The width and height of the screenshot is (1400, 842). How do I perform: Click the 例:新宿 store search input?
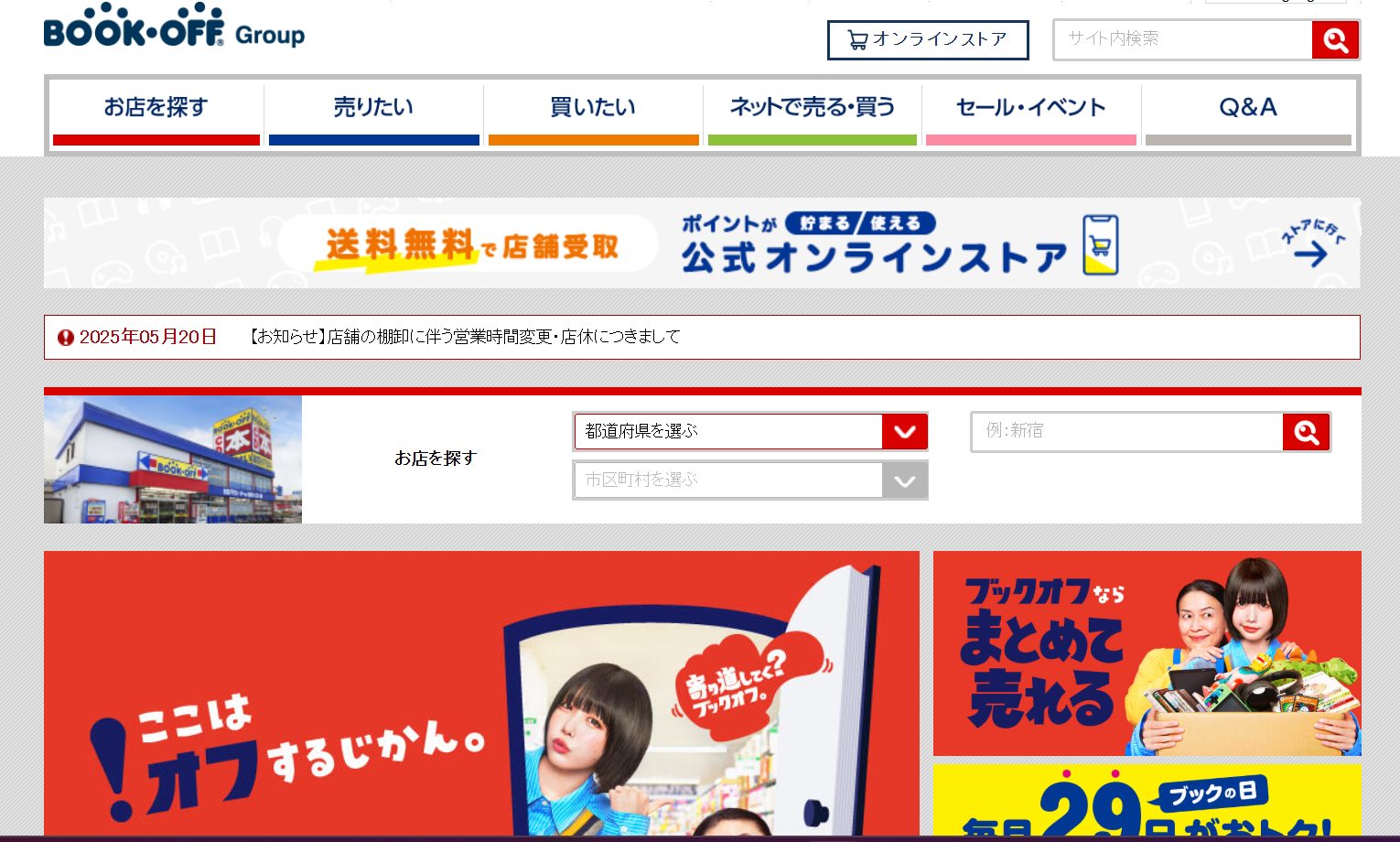pos(1127,431)
